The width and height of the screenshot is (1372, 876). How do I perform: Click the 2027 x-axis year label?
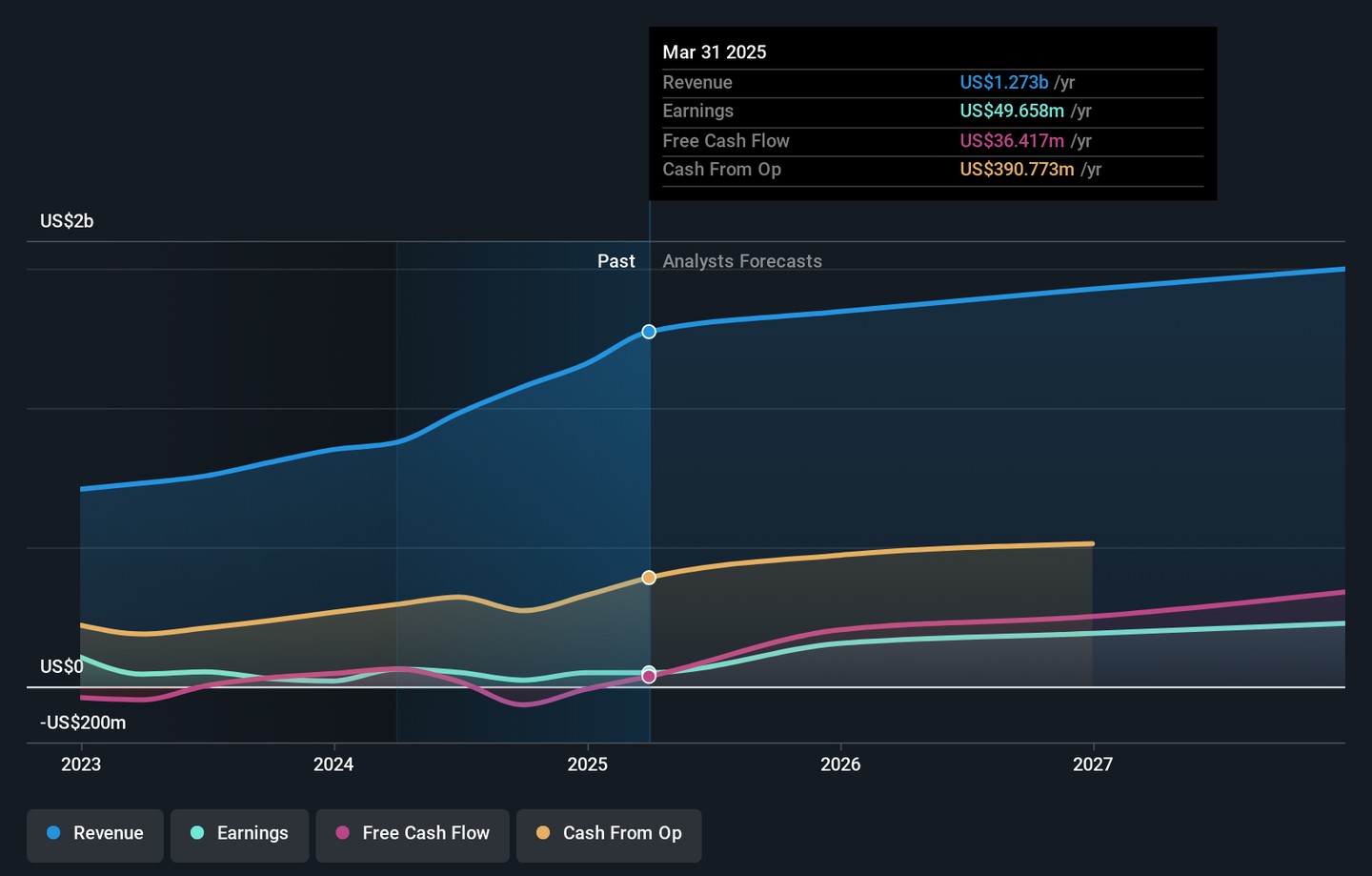click(1093, 764)
